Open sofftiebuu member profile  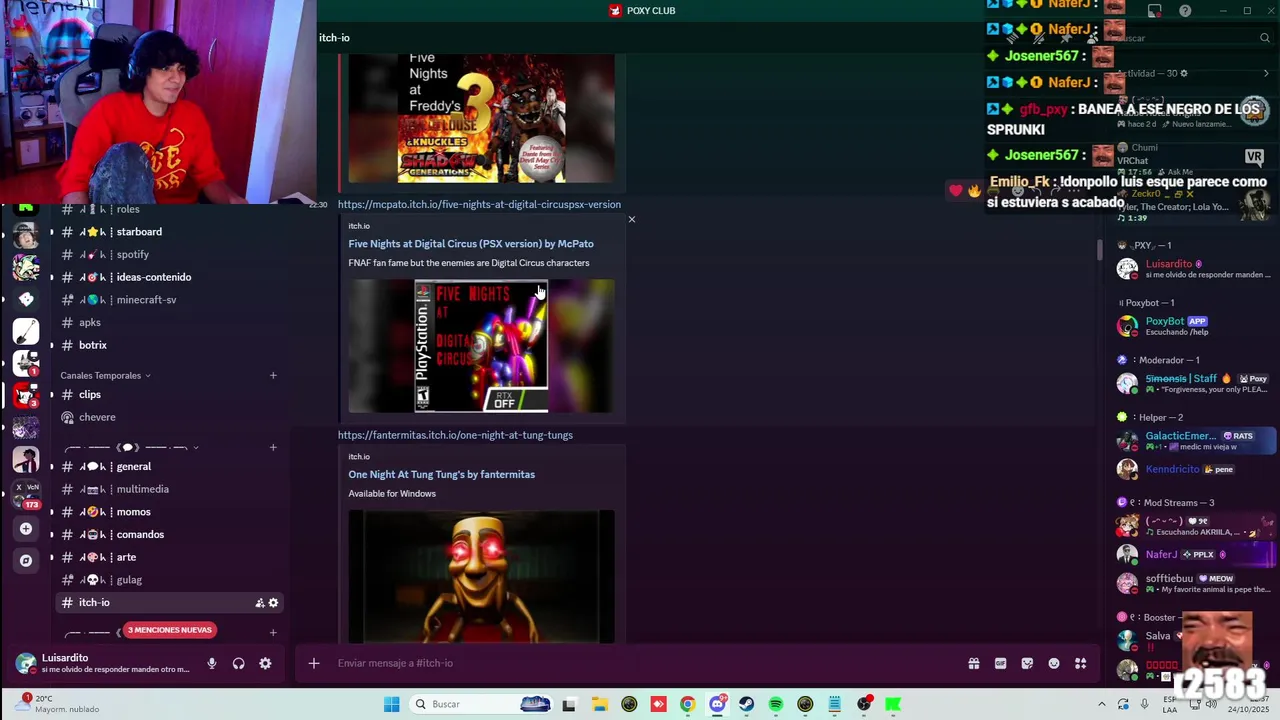(x=1195, y=583)
